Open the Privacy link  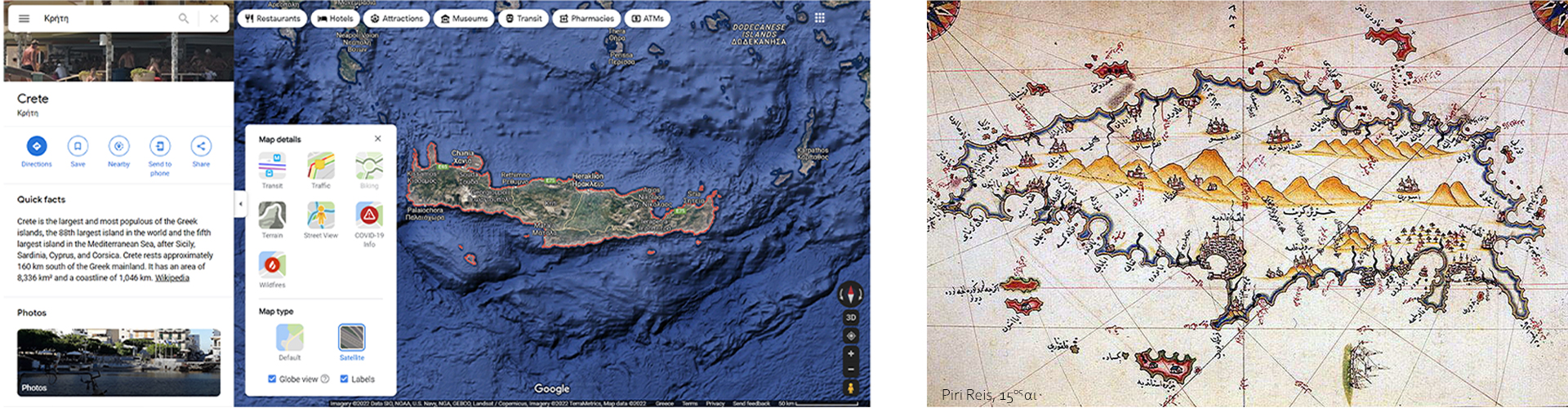coord(715,403)
